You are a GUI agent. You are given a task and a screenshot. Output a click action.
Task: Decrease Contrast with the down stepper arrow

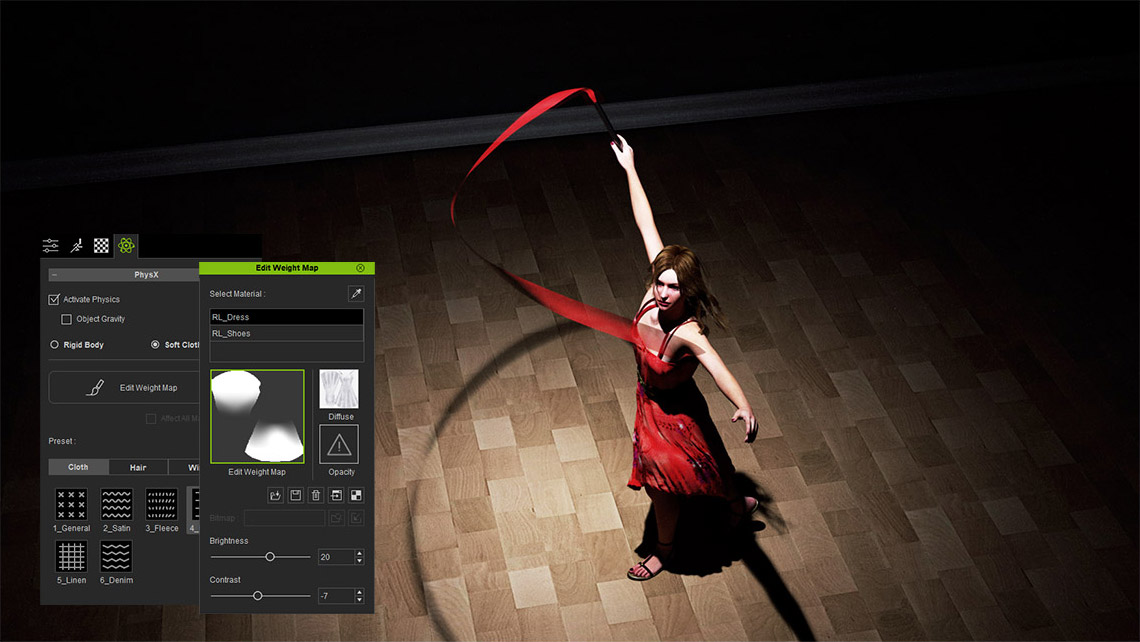[x=359, y=600]
